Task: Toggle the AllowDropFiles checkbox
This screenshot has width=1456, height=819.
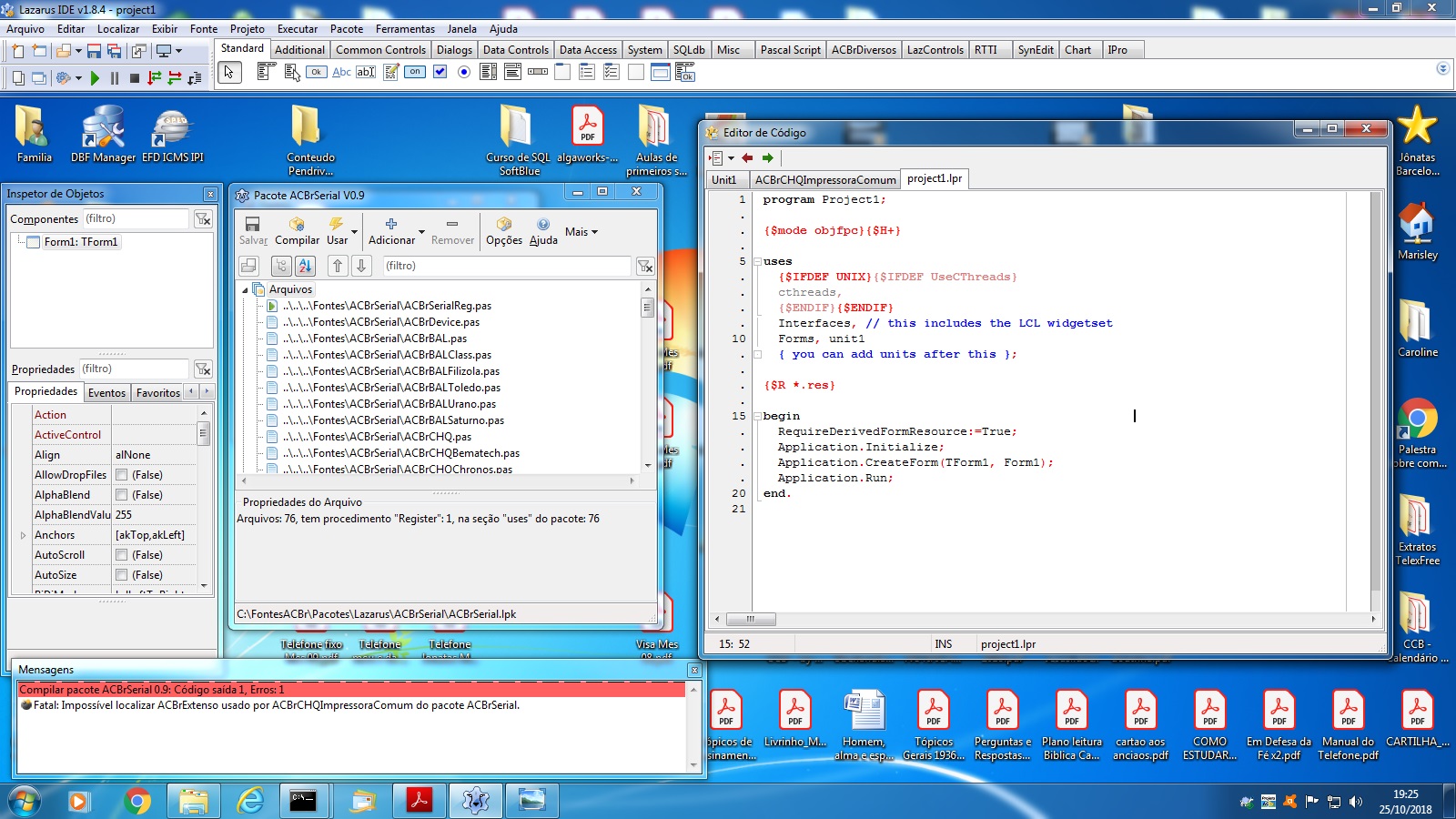Action: [x=122, y=475]
